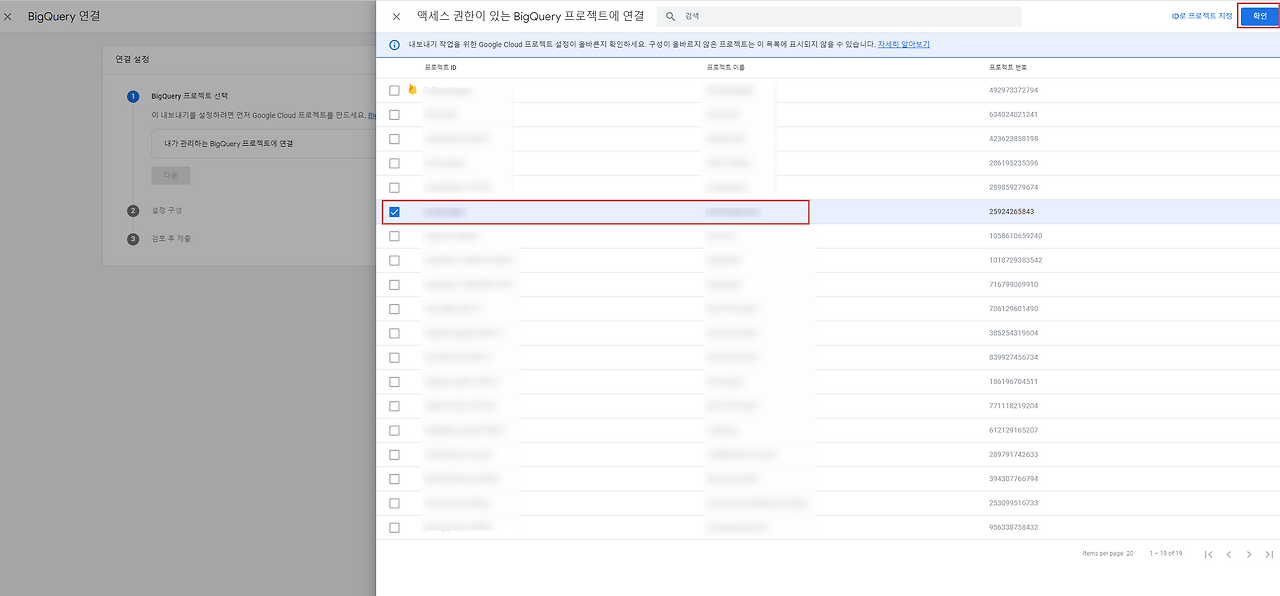1280x596 pixels.
Task: Check the box for project 716799069910
Action: pyautogui.click(x=394, y=284)
